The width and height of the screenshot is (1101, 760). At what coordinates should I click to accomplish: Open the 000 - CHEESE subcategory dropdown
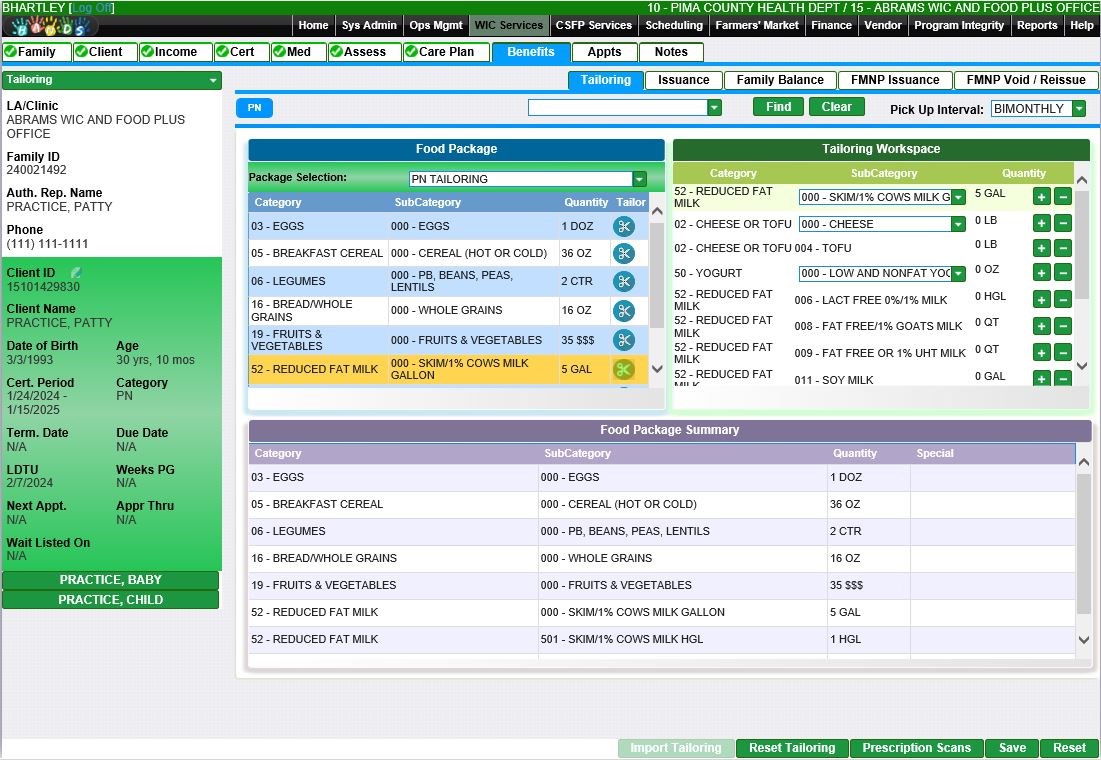click(x=957, y=224)
